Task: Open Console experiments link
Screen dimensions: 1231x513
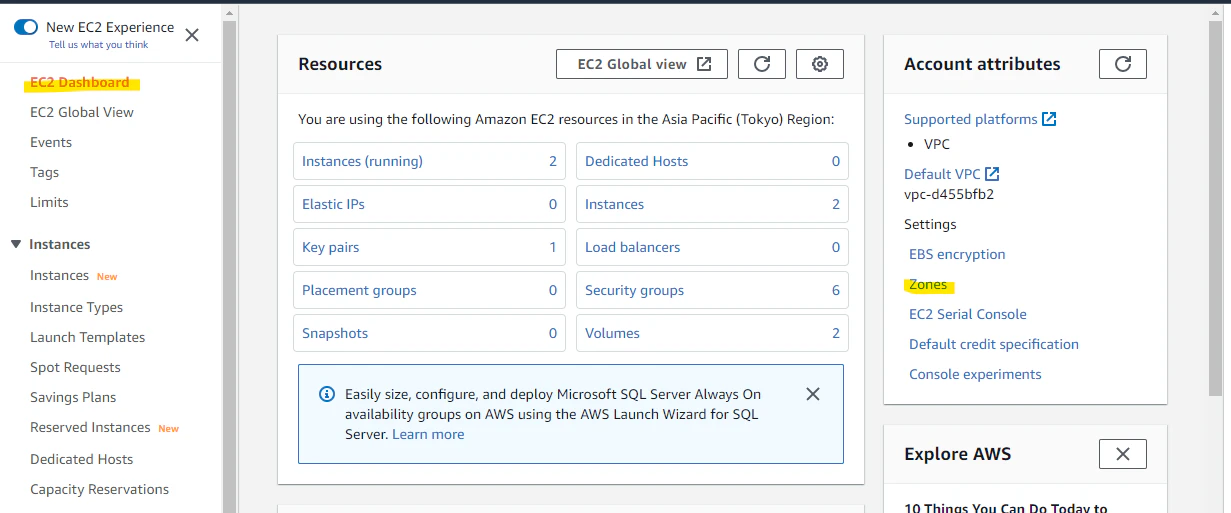Action: 975,374
